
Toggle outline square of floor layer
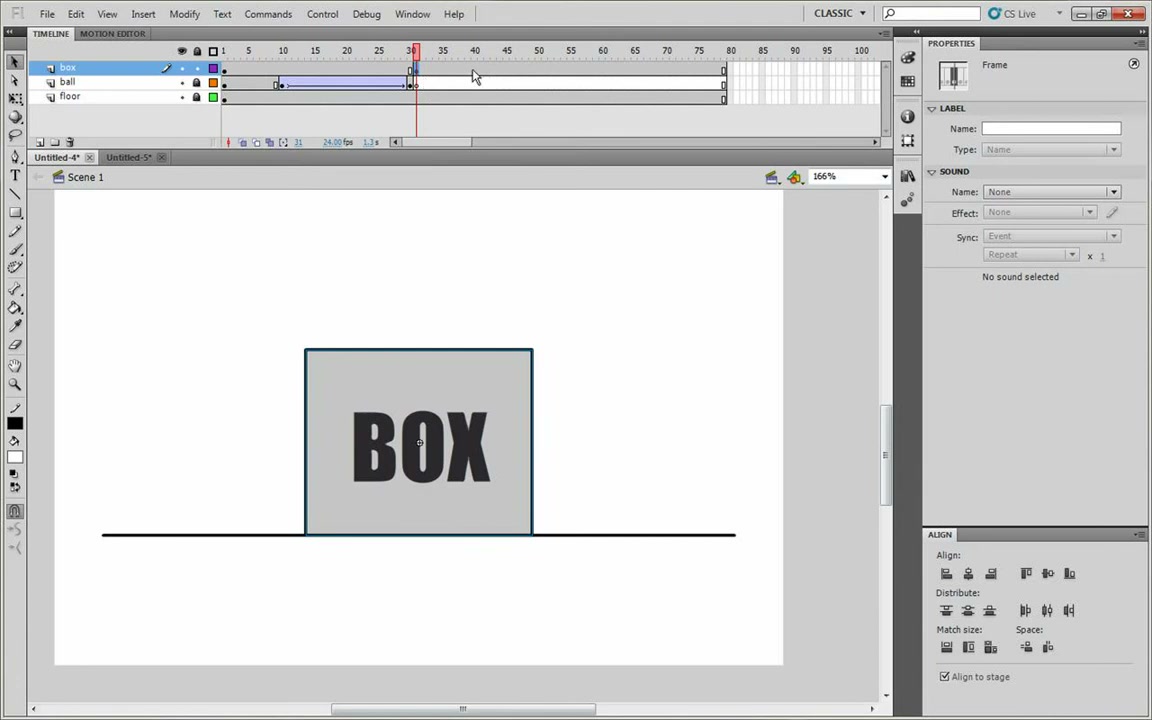coord(213,97)
